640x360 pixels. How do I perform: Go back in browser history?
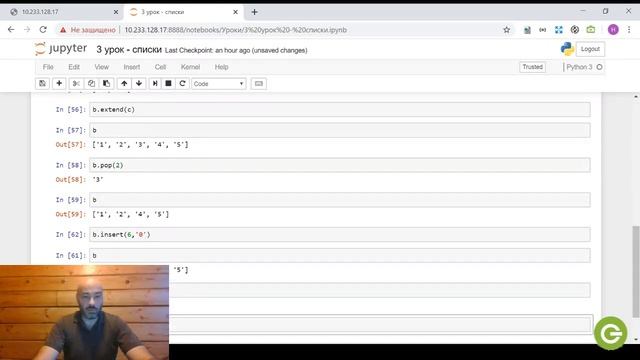coord(11,30)
